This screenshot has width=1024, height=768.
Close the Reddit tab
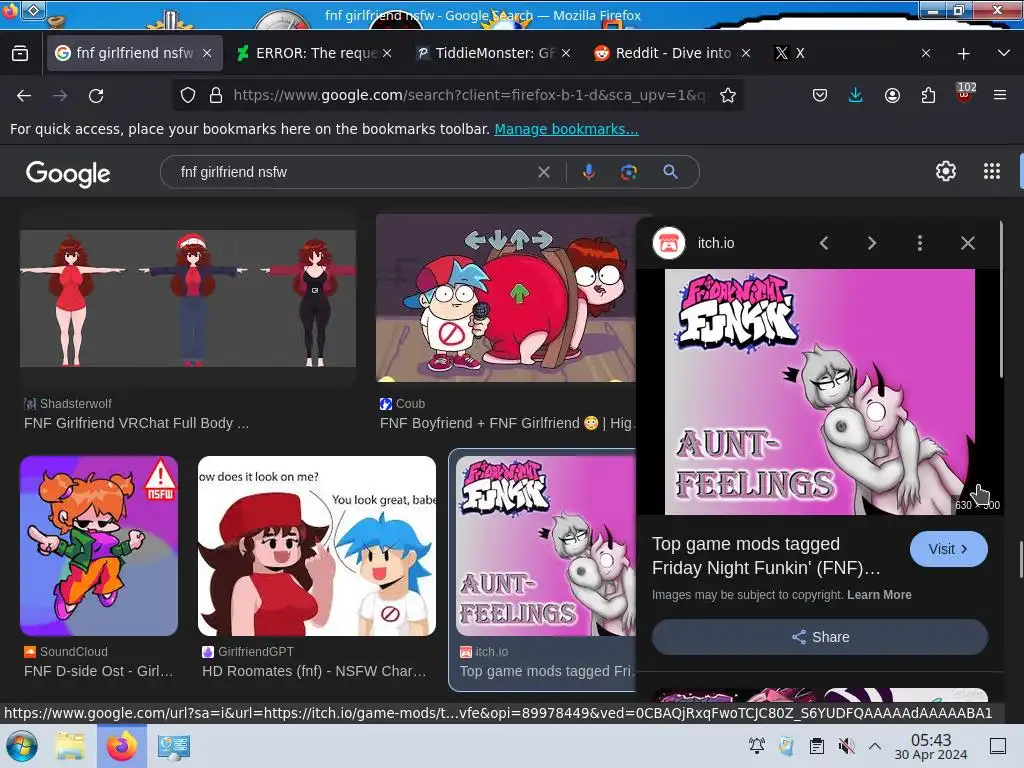click(746, 53)
